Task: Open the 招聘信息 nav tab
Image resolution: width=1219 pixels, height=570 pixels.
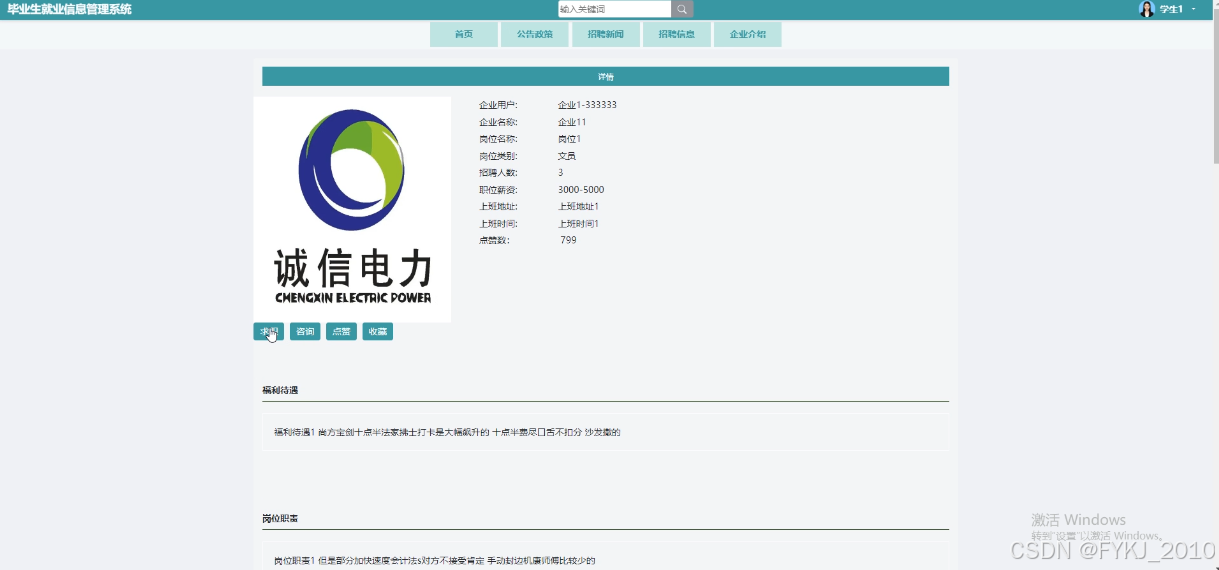Action: pos(677,34)
